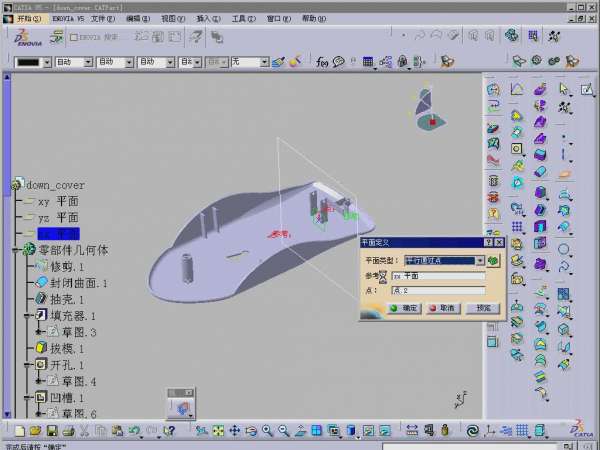Click the select arrow cursor icon at right
600x450 pixels.
[x=564, y=89]
